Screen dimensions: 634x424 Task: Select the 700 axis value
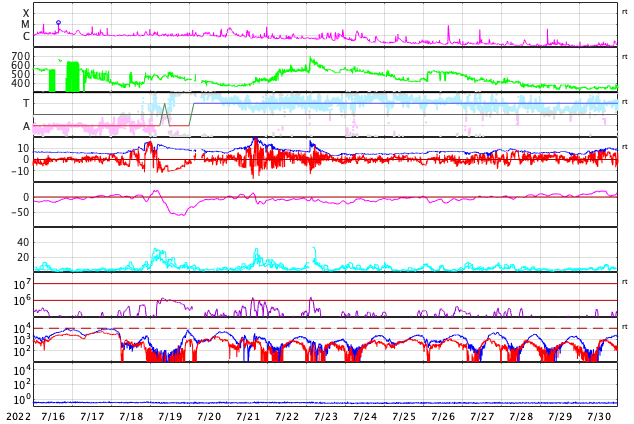(21, 56)
